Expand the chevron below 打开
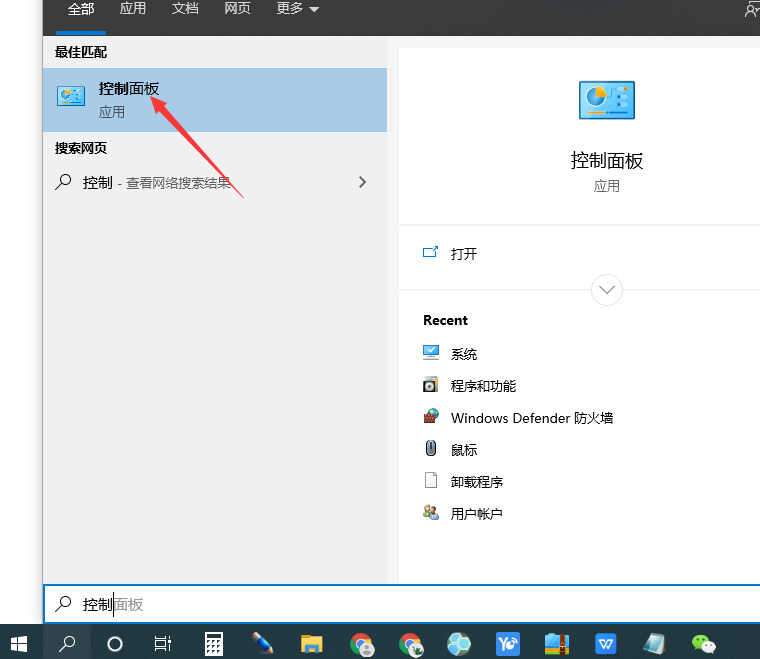The height and width of the screenshot is (659, 760). coord(607,290)
